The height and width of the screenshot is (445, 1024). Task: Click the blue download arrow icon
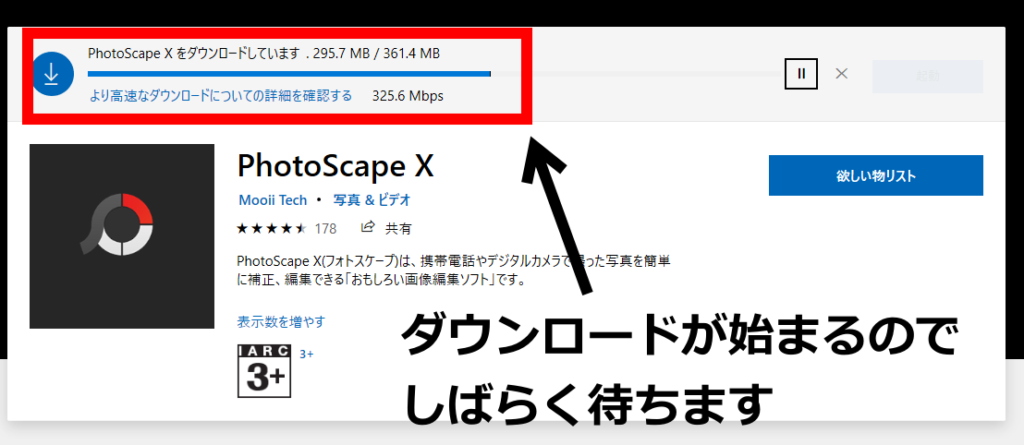pyautogui.click(x=50, y=74)
